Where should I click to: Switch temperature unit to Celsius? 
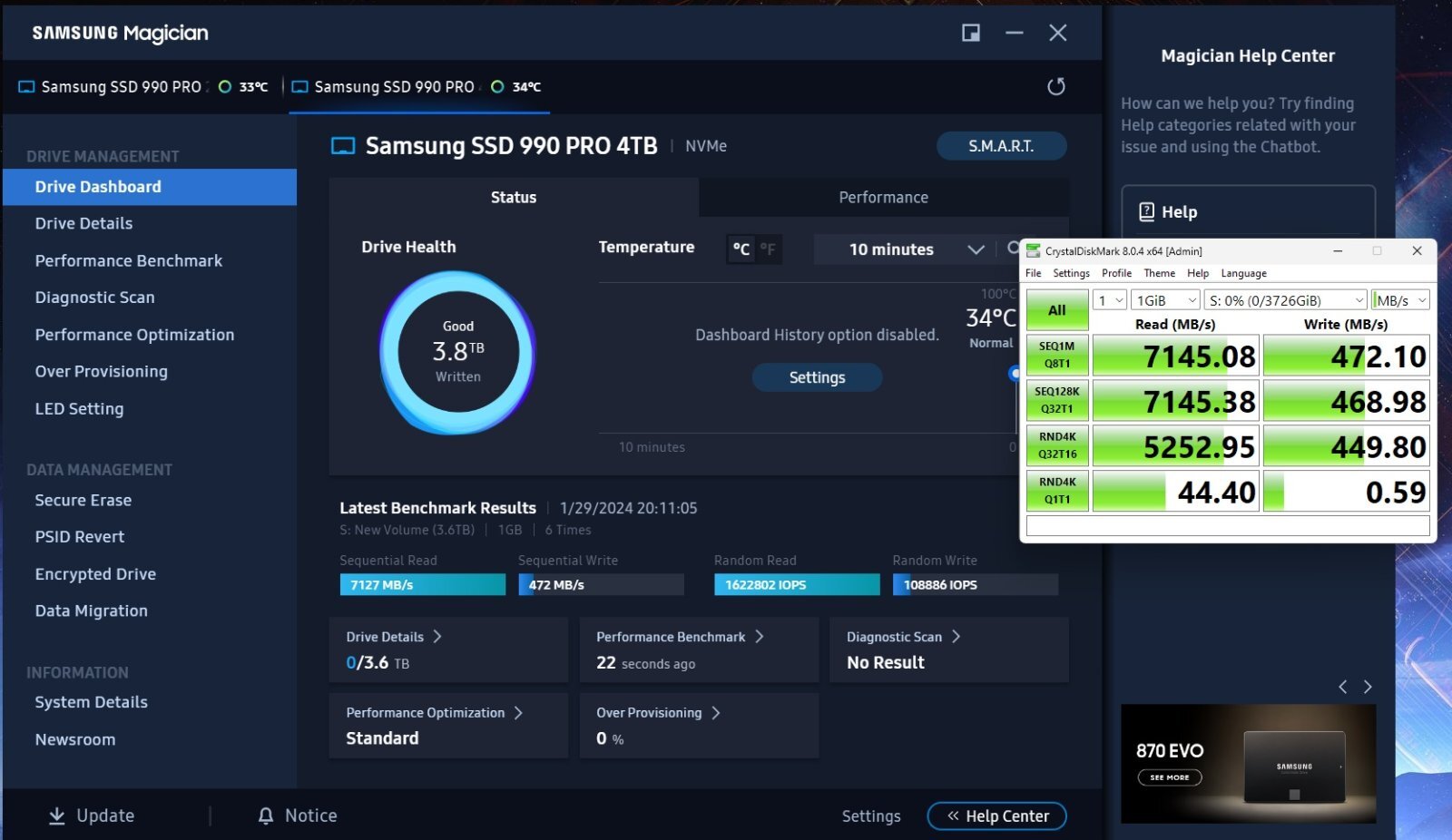tap(741, 249)
